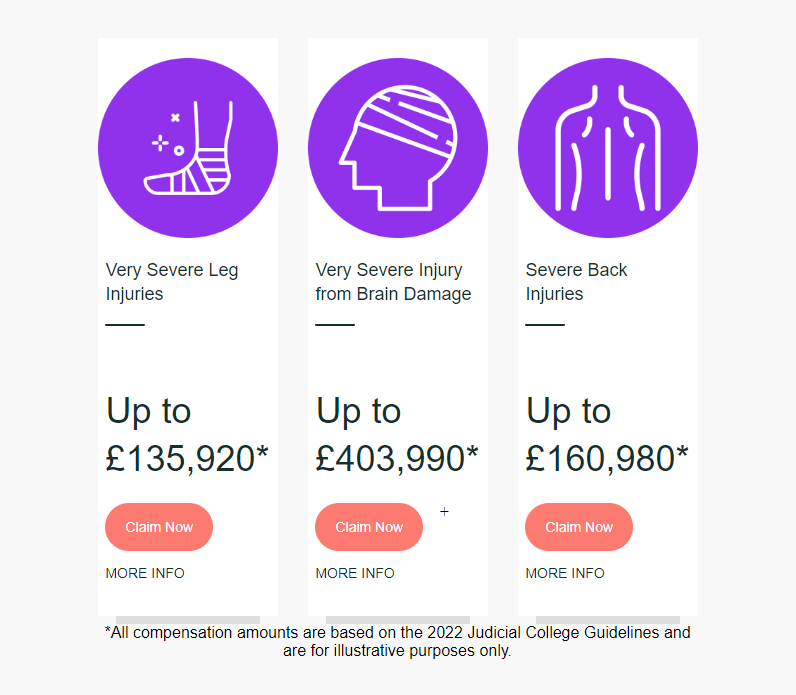Click the bandaged leg injury icon
796x695 pixels.
[188, 148]
